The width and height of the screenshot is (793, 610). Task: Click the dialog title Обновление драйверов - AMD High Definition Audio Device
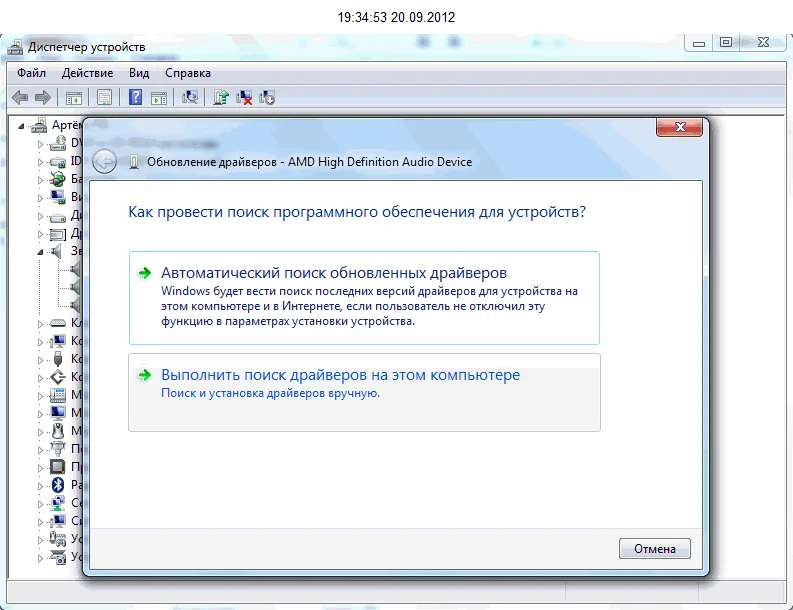point(310,162)
